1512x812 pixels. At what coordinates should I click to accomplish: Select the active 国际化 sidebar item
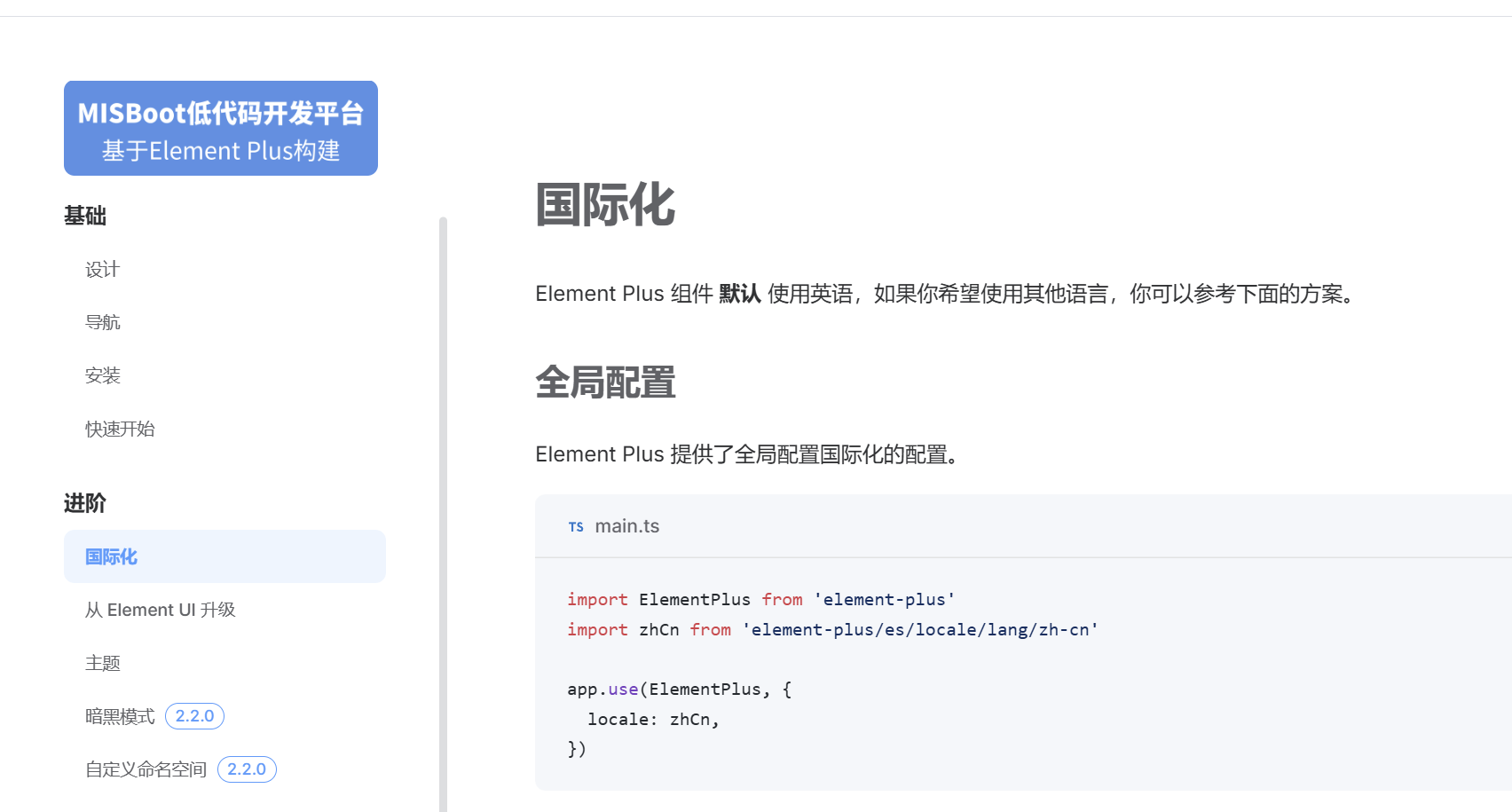224,556
